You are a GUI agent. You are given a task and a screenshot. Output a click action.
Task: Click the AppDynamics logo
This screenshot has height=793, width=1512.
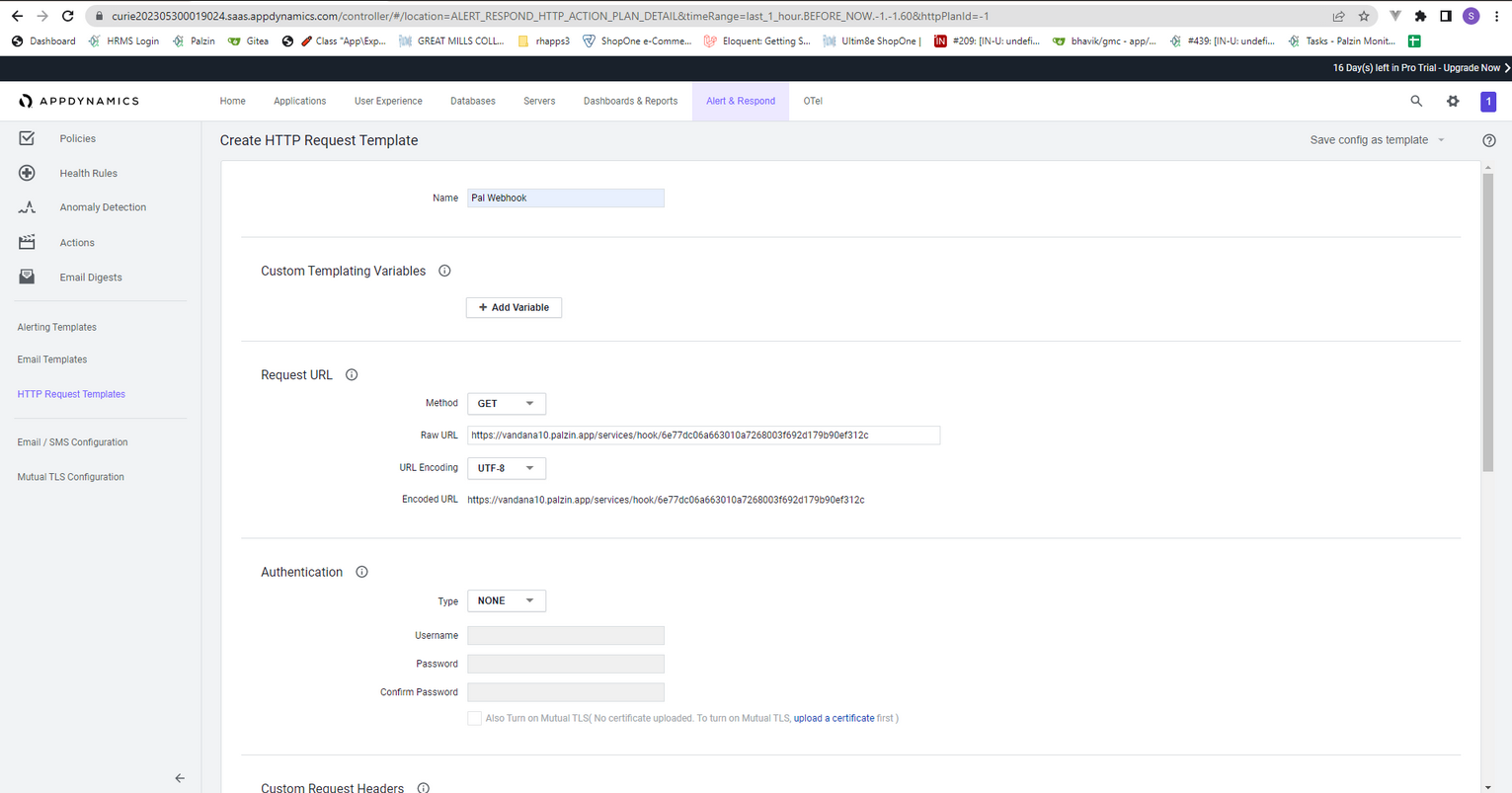click(x=79, y=101)
